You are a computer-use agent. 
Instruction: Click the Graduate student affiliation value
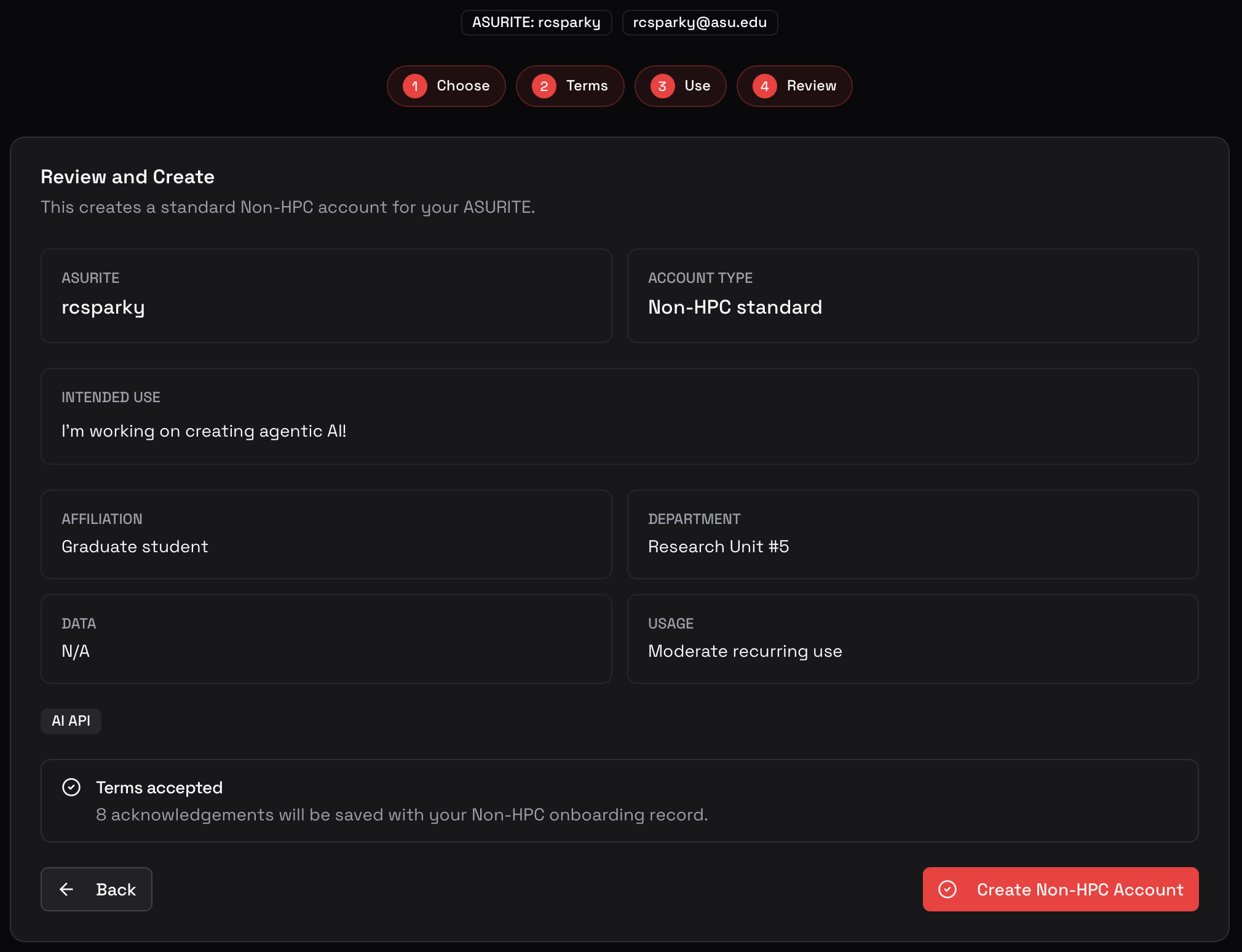[x=135, y=547]
